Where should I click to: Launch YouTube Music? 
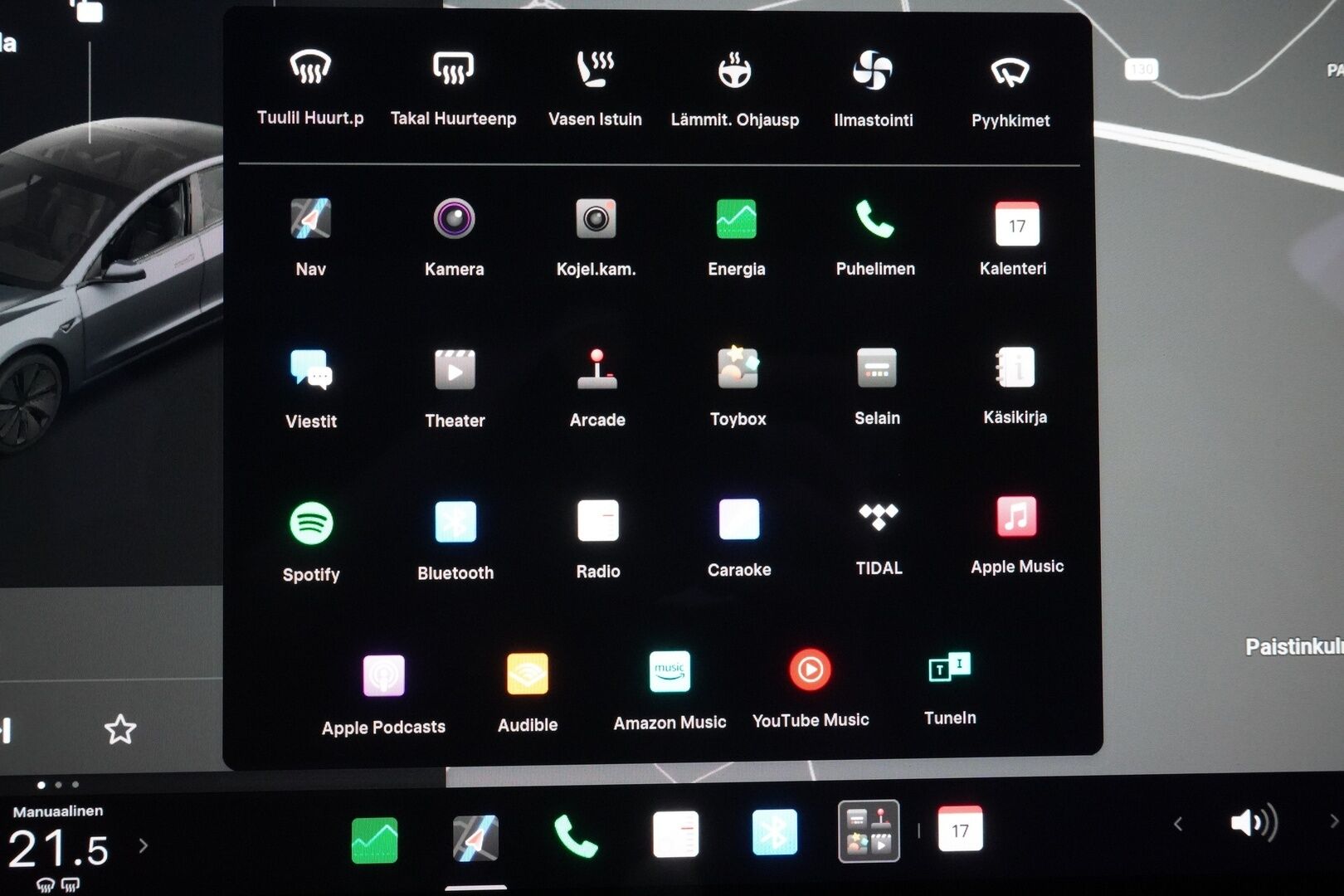pos(811,689)
